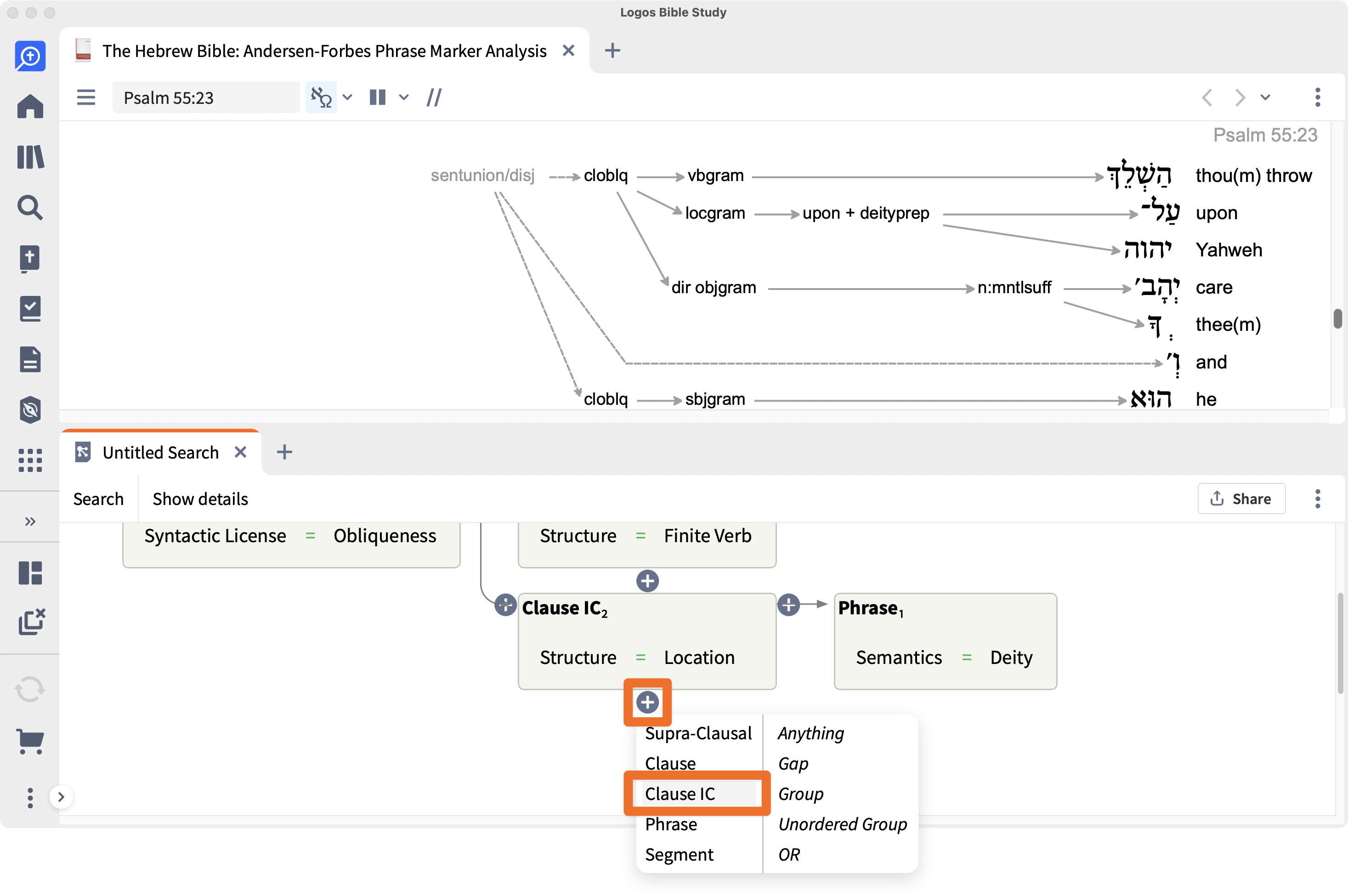Click the sync refresh icon
The image size is (1348, 896).
(x=30, y=690)
